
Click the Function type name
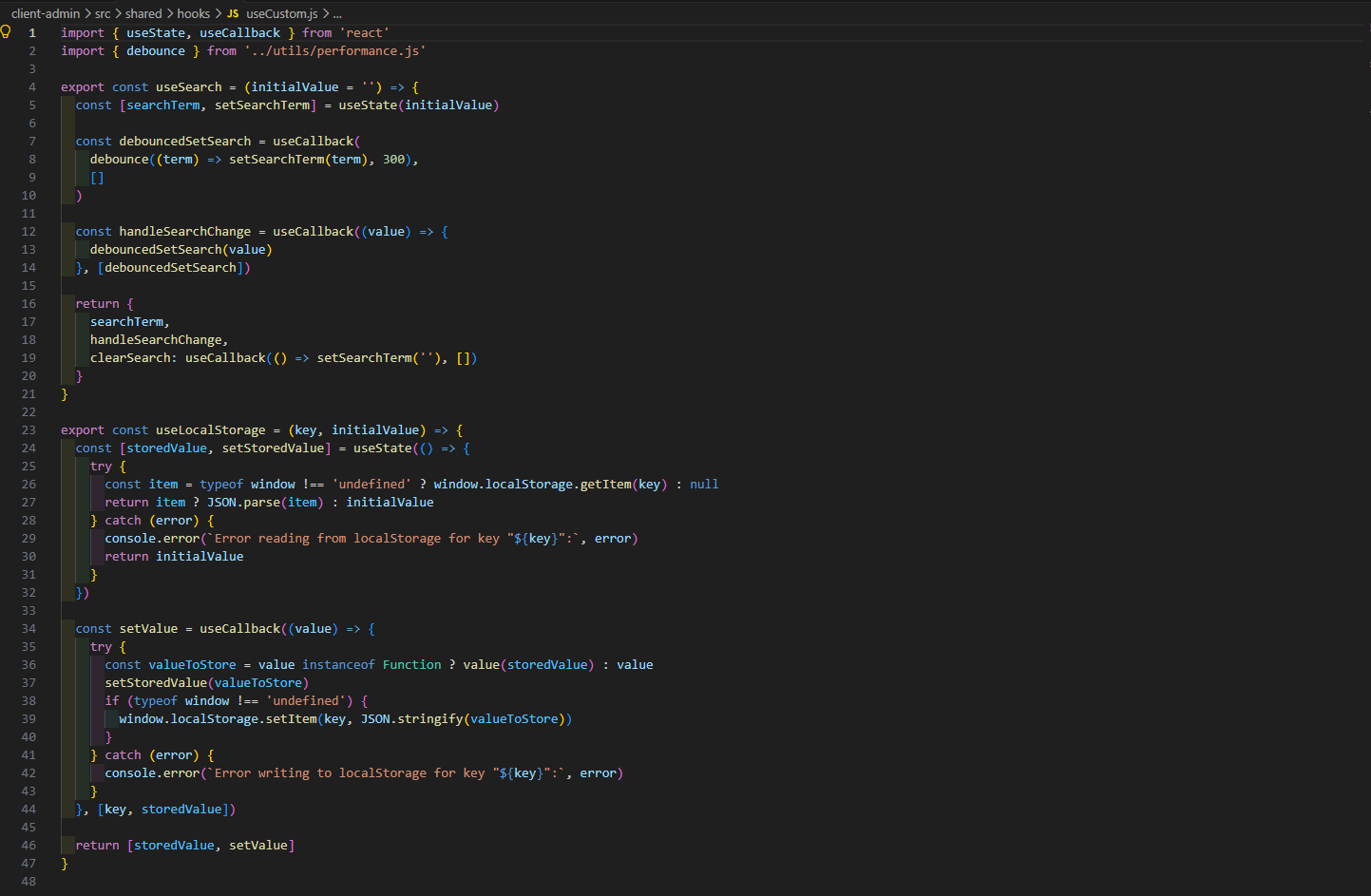[x=412, y=664]
